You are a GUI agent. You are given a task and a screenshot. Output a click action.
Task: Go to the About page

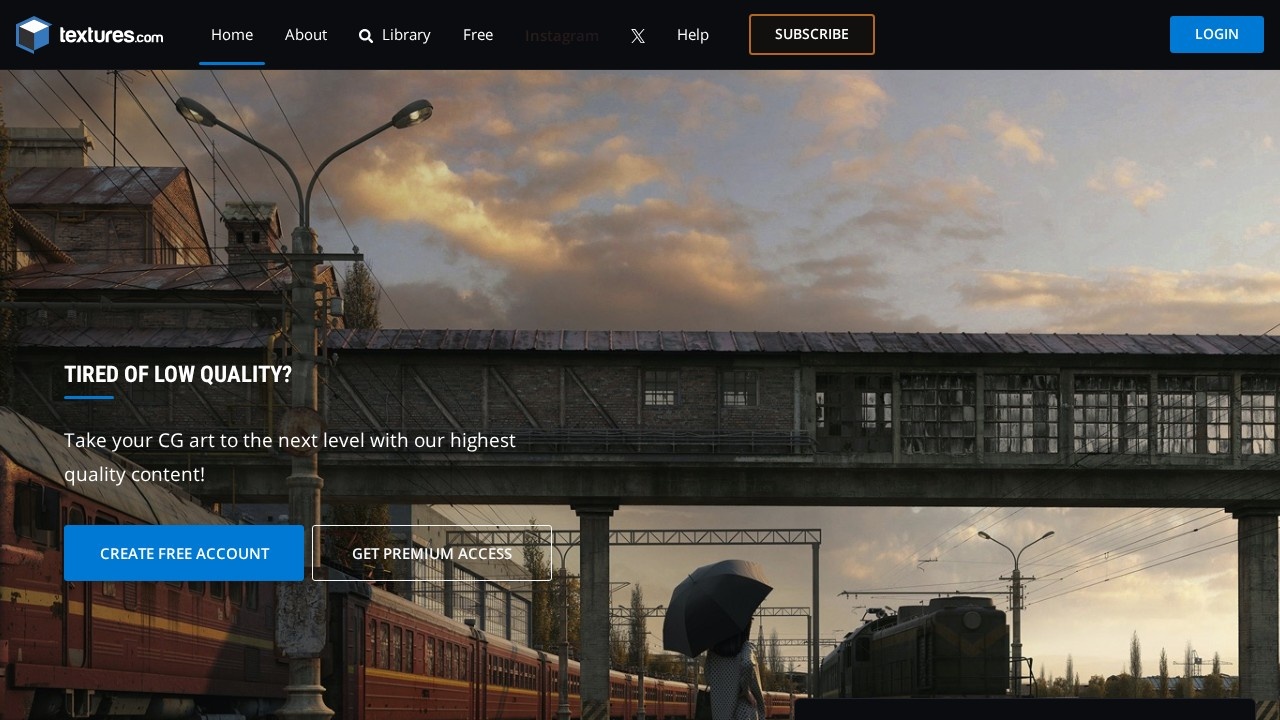click(x=306, y=35)
